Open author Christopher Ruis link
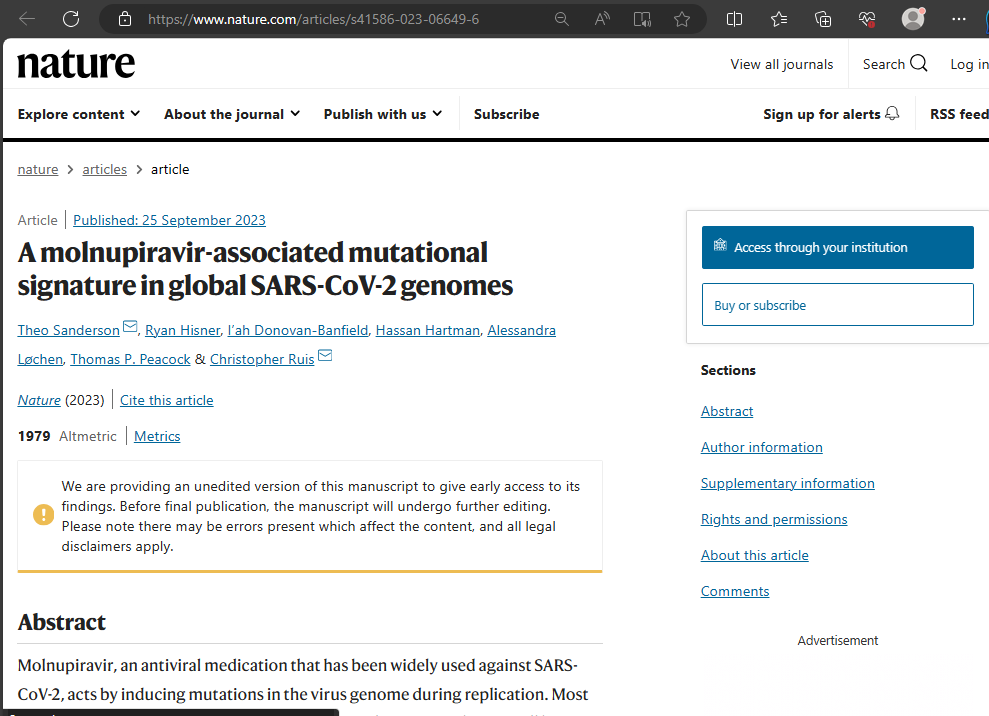The height and width of the screenshot is (716, 989). (x=262, y=360)
